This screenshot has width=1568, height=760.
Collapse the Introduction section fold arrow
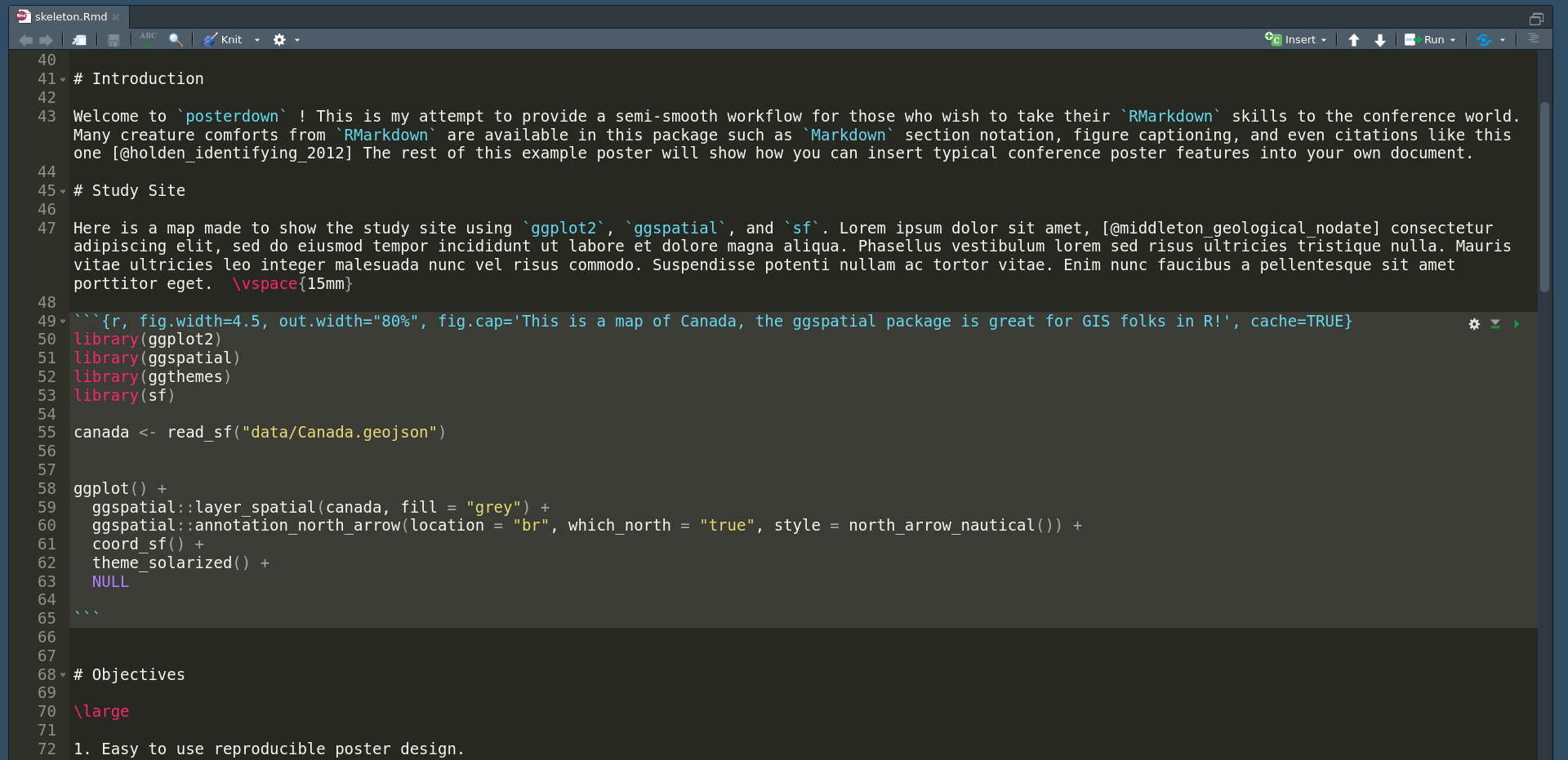point(63,80)
